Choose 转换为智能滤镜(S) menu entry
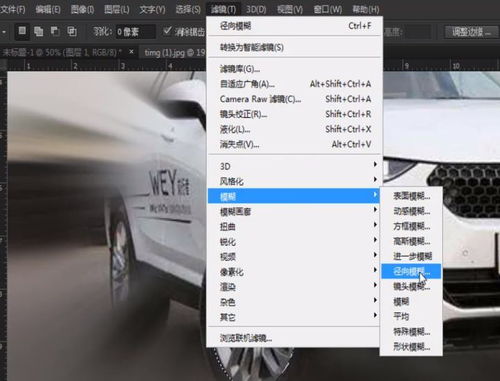Image resolution: width=500 pixels, height=381 pixels. pyautogui.click(x=294, y=47)
